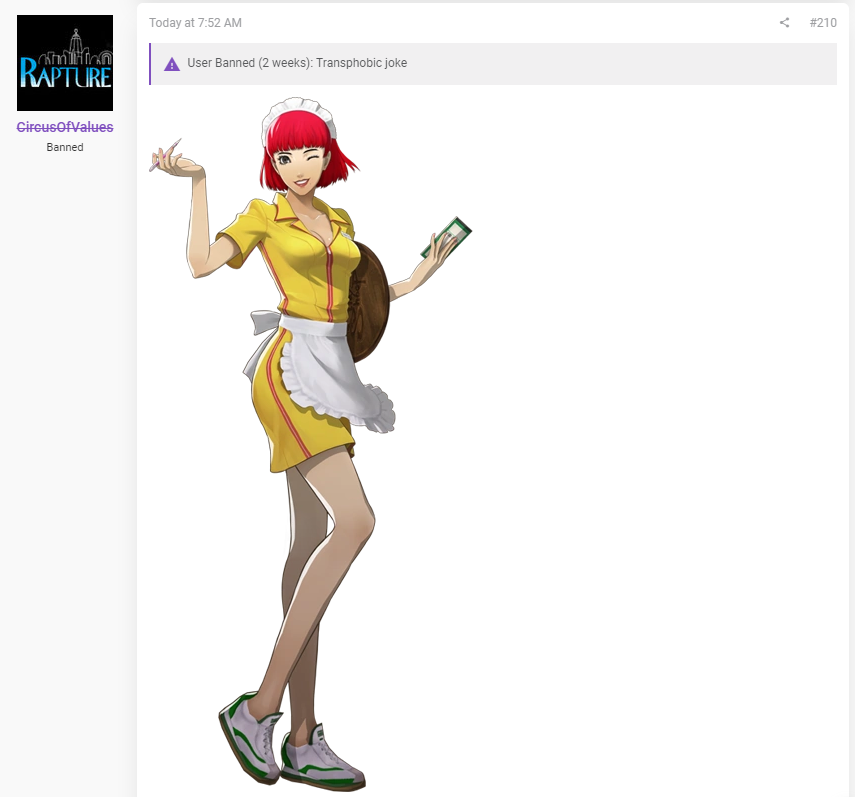View the Rapture avatar image

[x=65, y=63]
